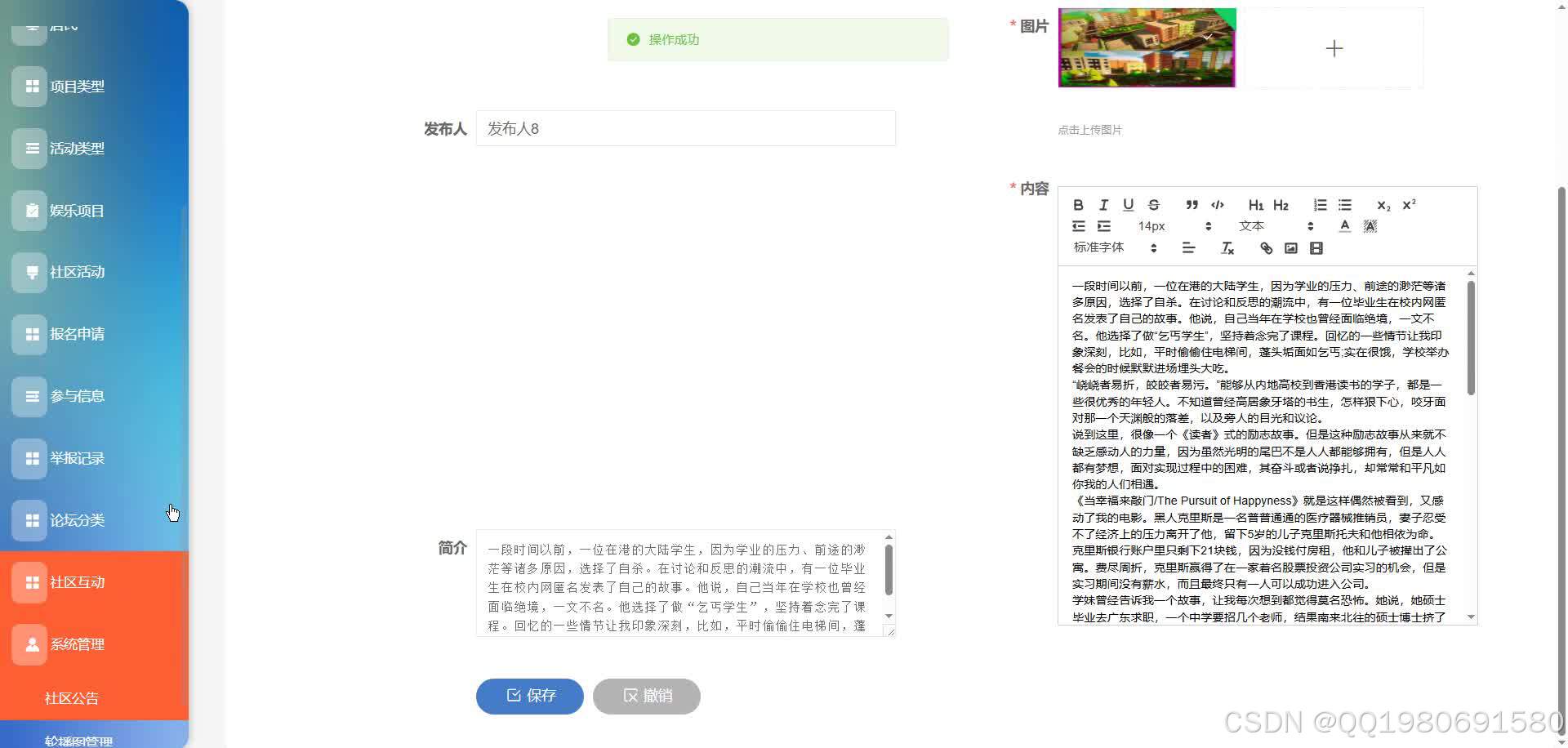Image resolution: width=1568 pixels, height=748 pixels.
Task: Open the 标准字体 font family dropdown
Action: pyautogui.click(x=1100, y=247)
